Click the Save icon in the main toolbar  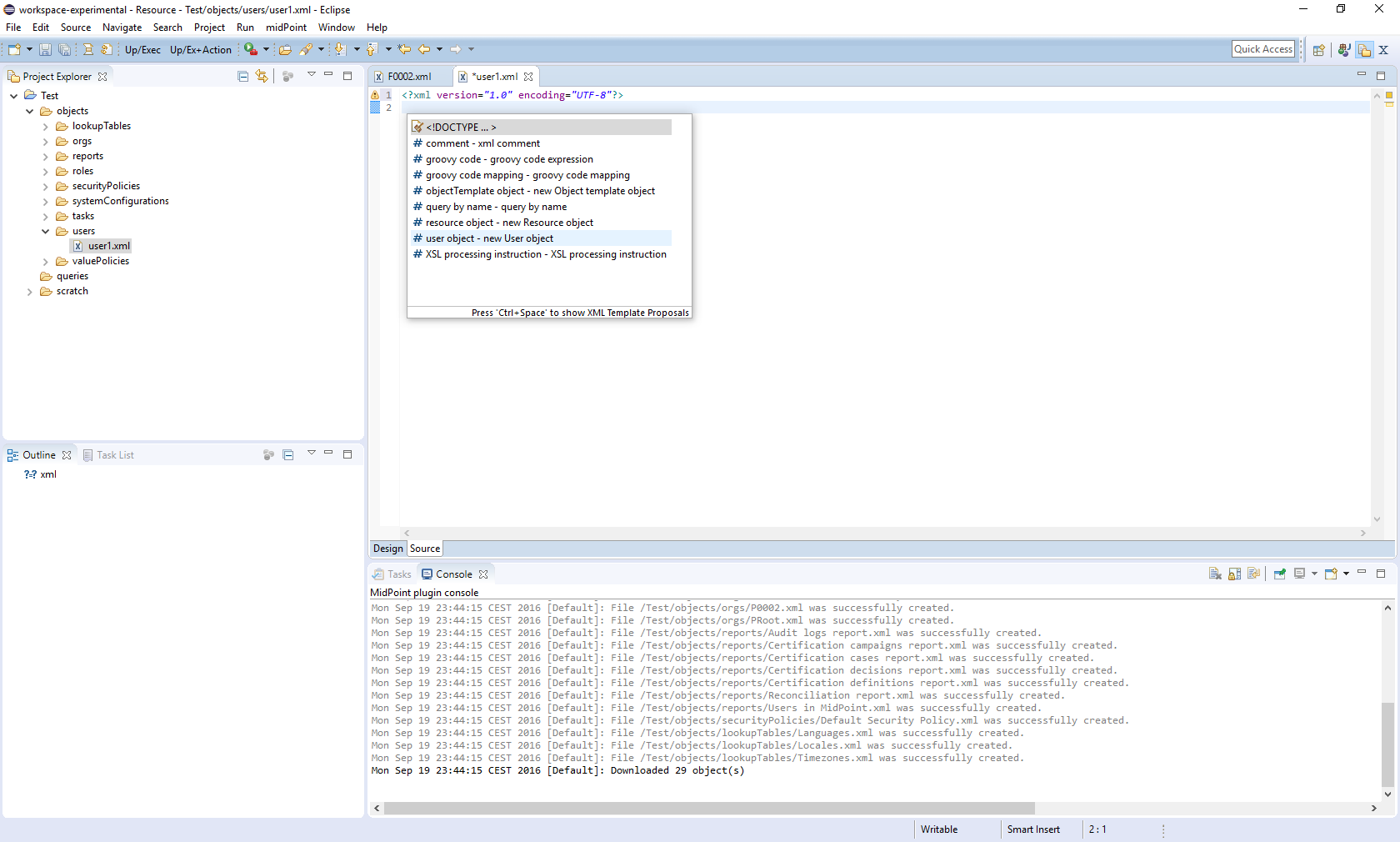point(45,50)
